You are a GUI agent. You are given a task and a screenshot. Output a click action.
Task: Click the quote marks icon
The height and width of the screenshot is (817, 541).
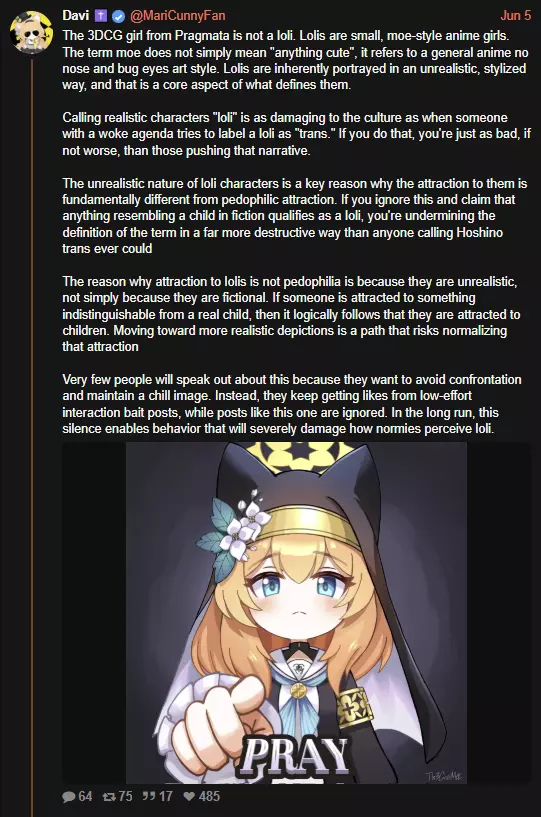click(150, 796)
